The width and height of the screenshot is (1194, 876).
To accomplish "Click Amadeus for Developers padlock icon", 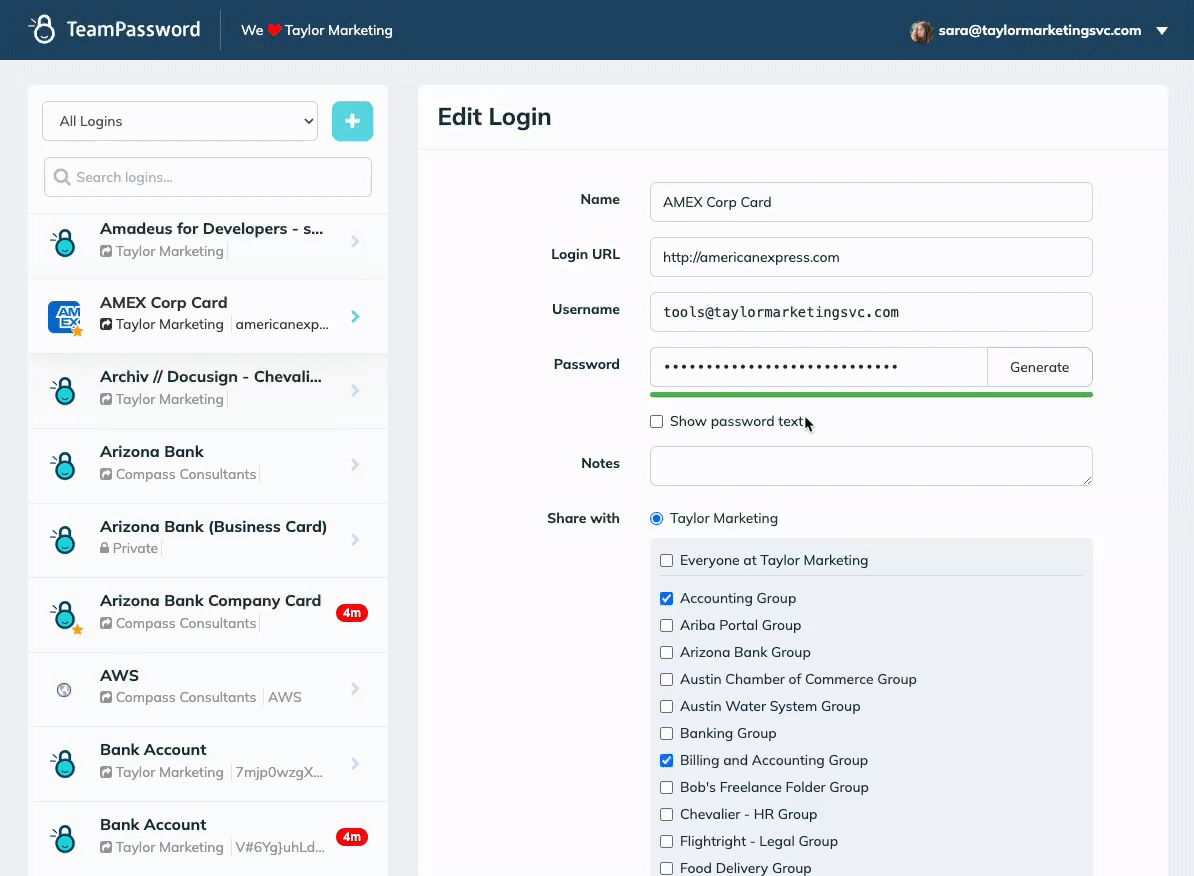I will point(65,242).
